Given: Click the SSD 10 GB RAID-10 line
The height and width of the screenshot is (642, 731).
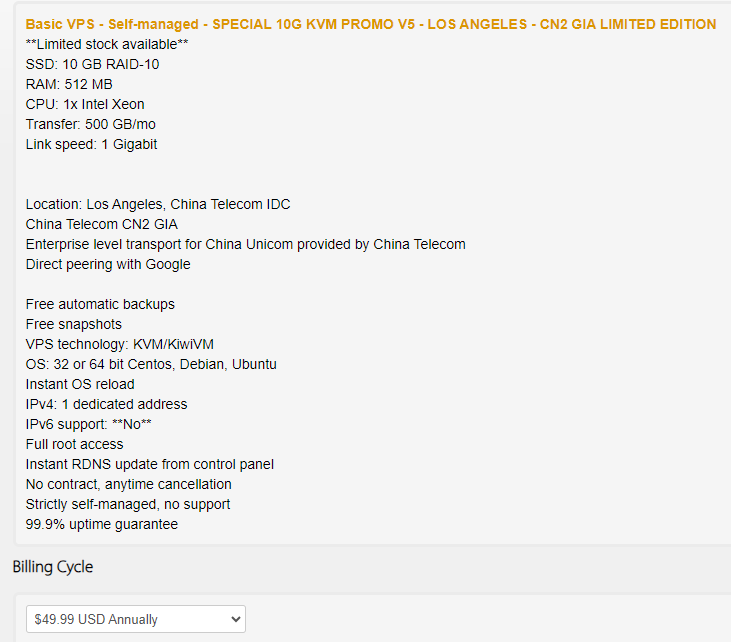Looking at the screenshot, I should (92, 64).
